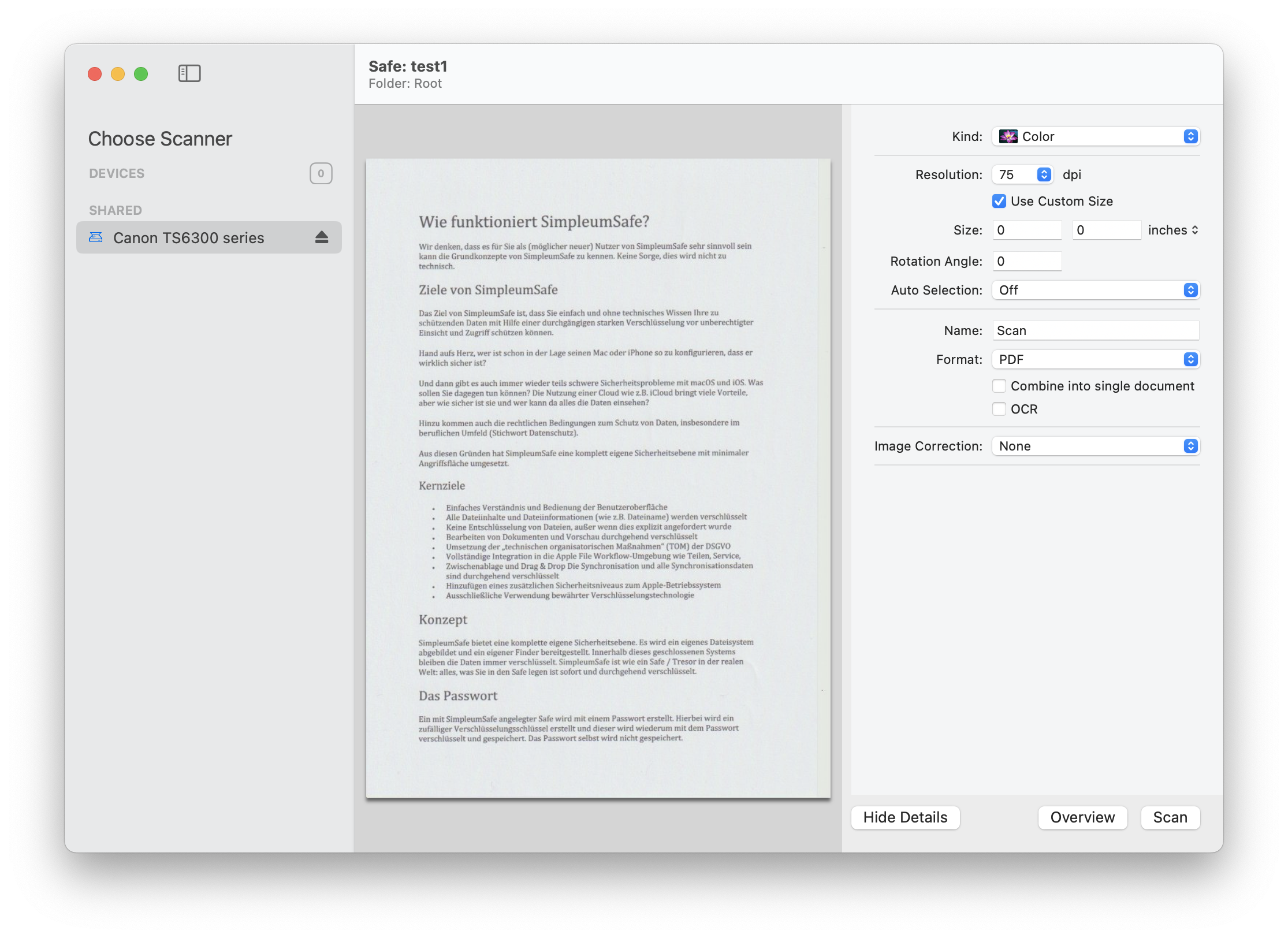Close the window with the red button

tap(95, 74)
